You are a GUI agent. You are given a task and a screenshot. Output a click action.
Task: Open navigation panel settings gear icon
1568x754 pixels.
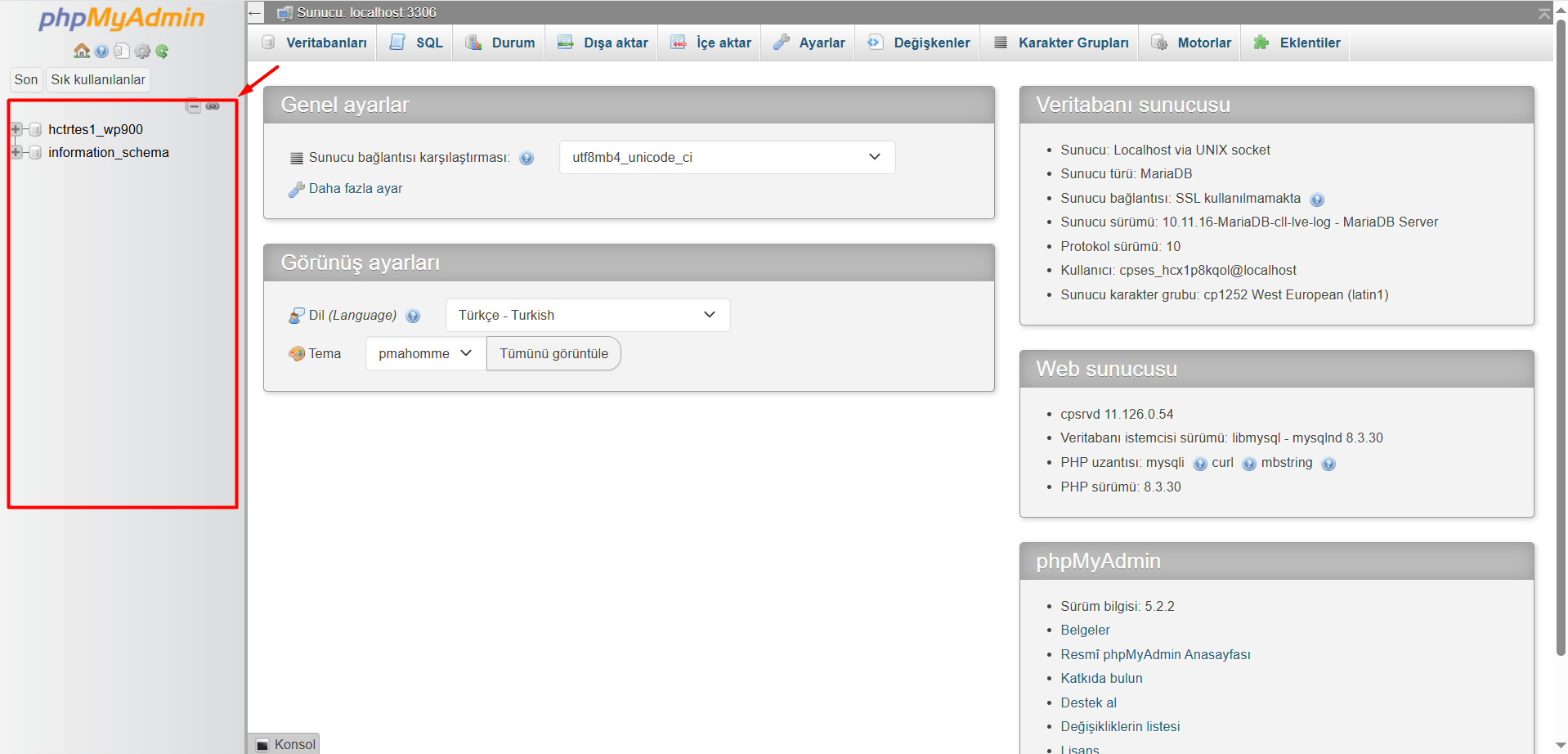[142, 52]
